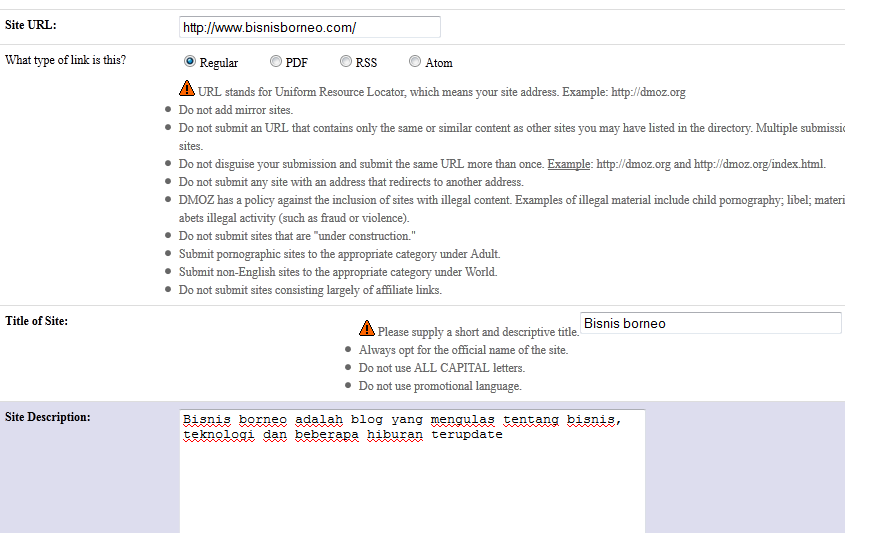This screenshot has height=538, width=874.
Task: Select the Regular link type radio button
Action: tap(190, 61)
